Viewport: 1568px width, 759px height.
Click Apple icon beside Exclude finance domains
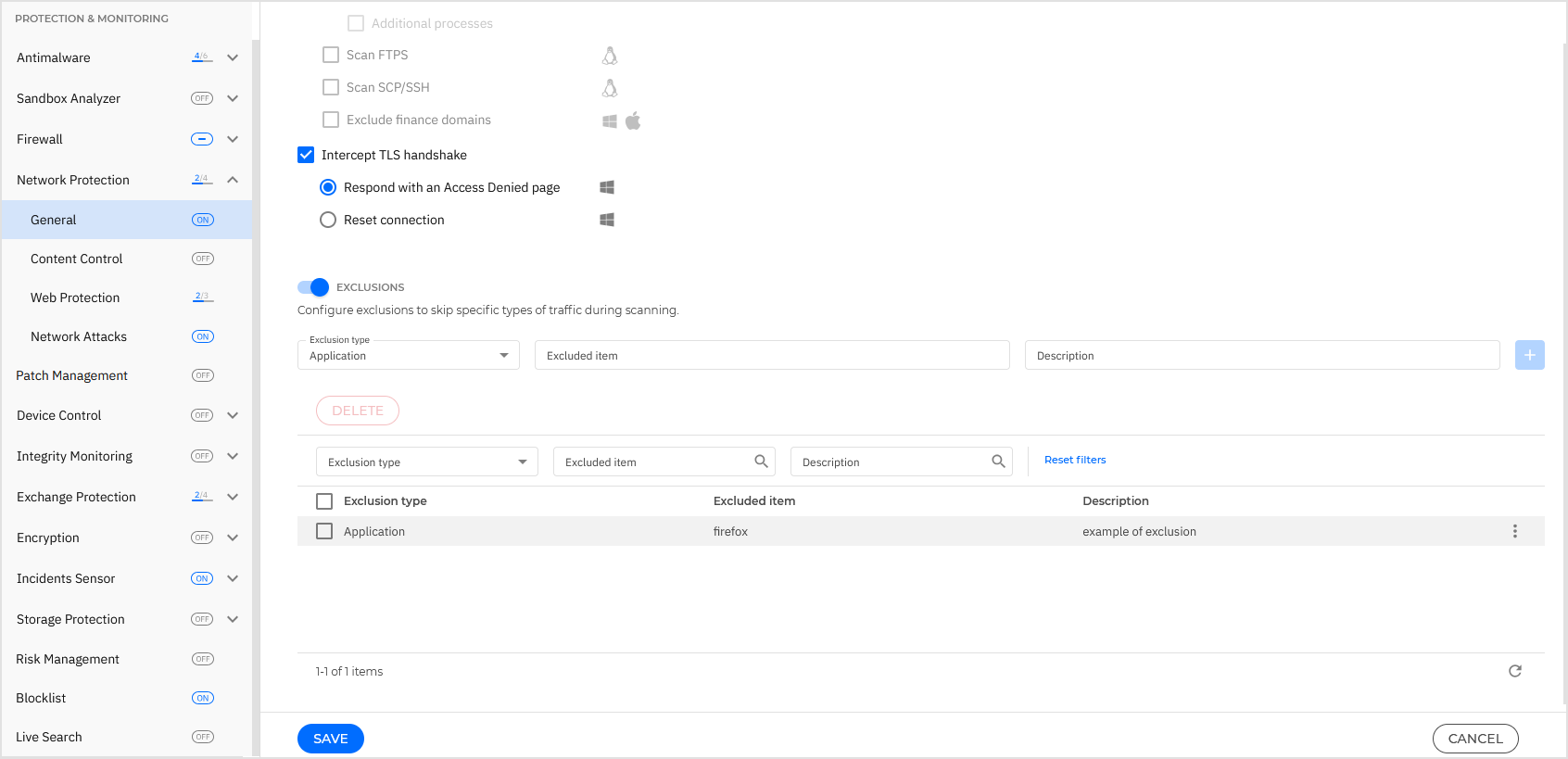coord(633,120)
